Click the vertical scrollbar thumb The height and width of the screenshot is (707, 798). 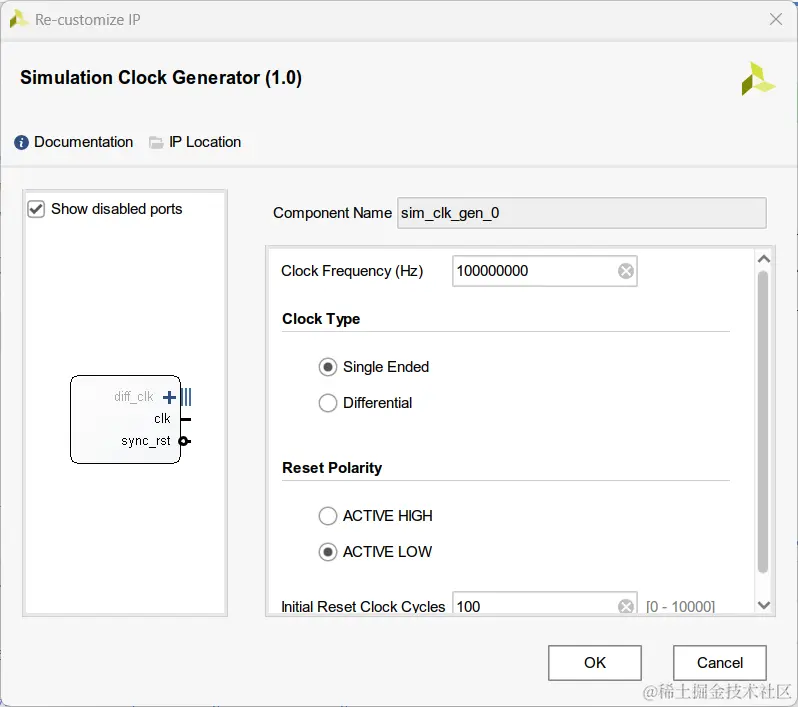coord(762,422)
